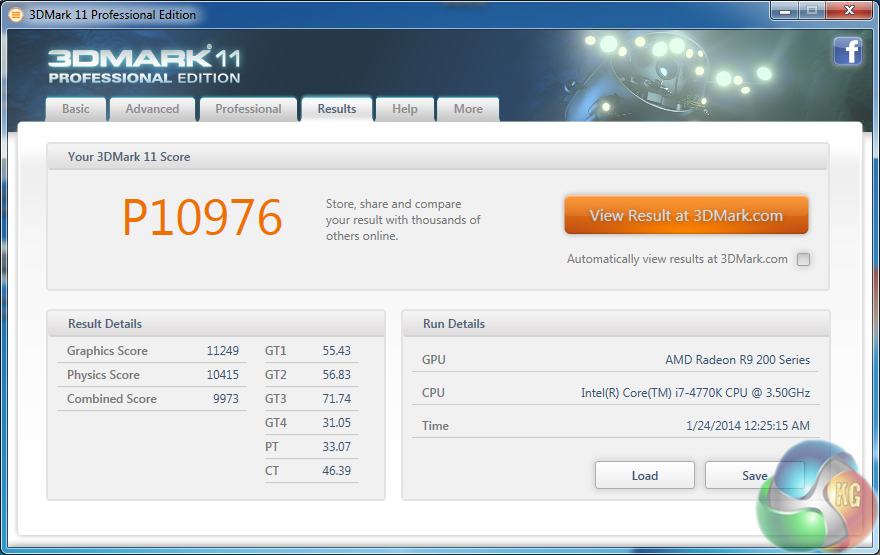Click the Result Details panel header
This screenshot has height=555, width=880.
tap(216, 324)
